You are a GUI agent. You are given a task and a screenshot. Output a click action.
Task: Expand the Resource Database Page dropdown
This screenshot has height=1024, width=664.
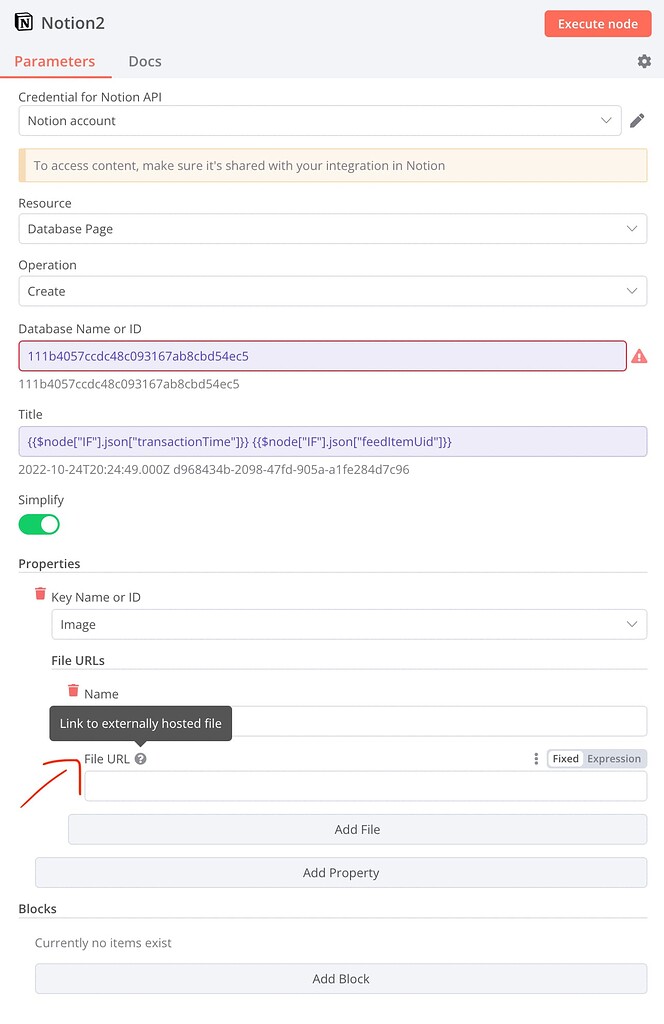click(333, 229)
